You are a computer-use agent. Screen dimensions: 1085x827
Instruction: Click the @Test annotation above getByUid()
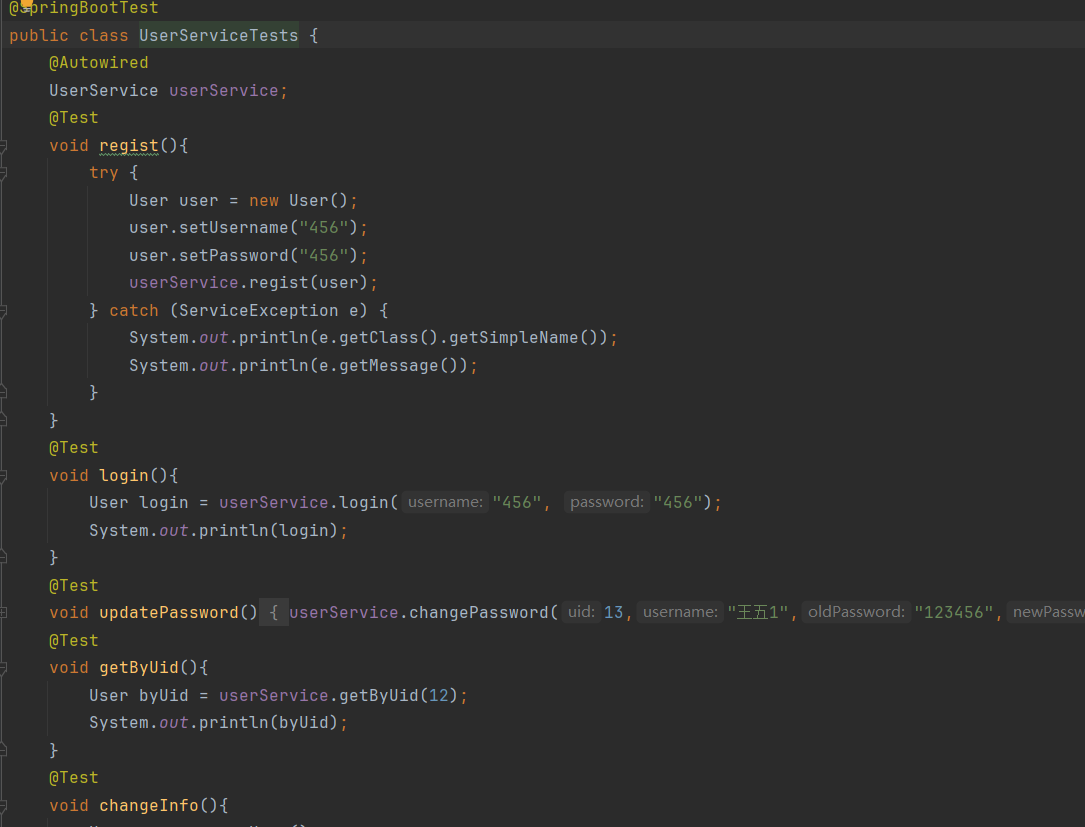click(74, 641)
